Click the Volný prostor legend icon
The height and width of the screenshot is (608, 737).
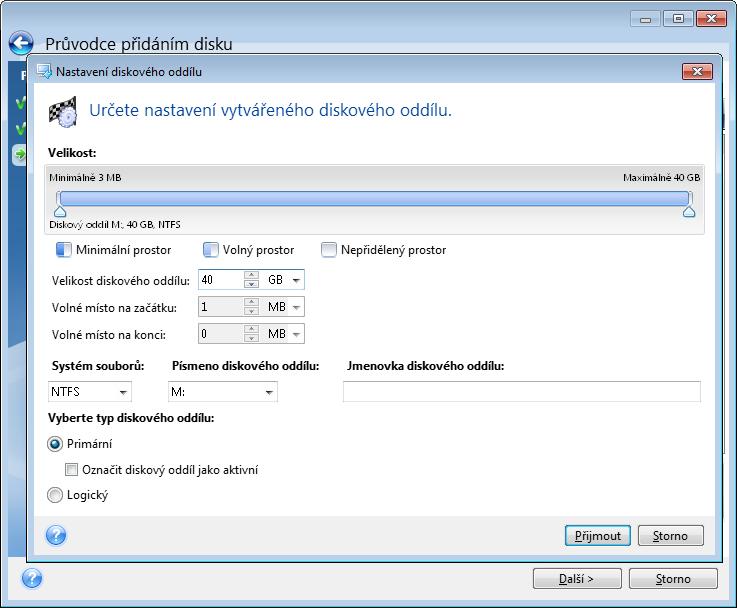[211, 249]
